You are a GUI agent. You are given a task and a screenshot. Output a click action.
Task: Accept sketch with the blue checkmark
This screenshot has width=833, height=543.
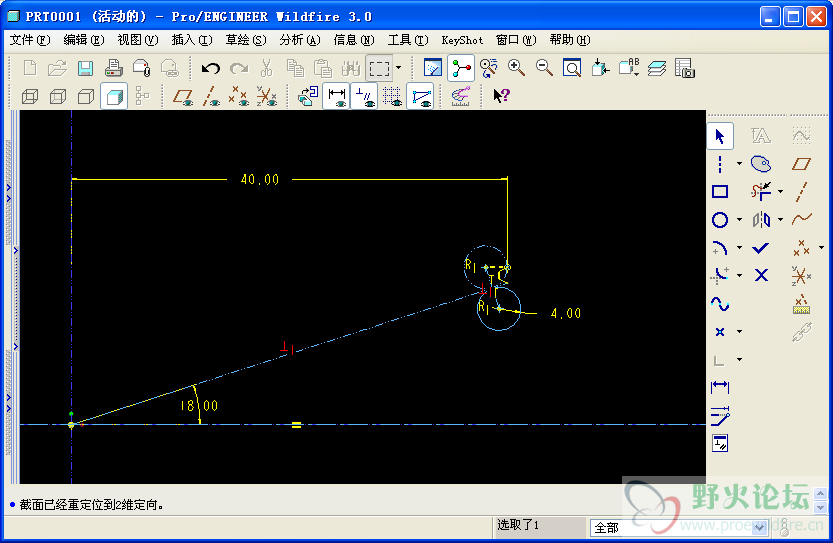point(761,248)
